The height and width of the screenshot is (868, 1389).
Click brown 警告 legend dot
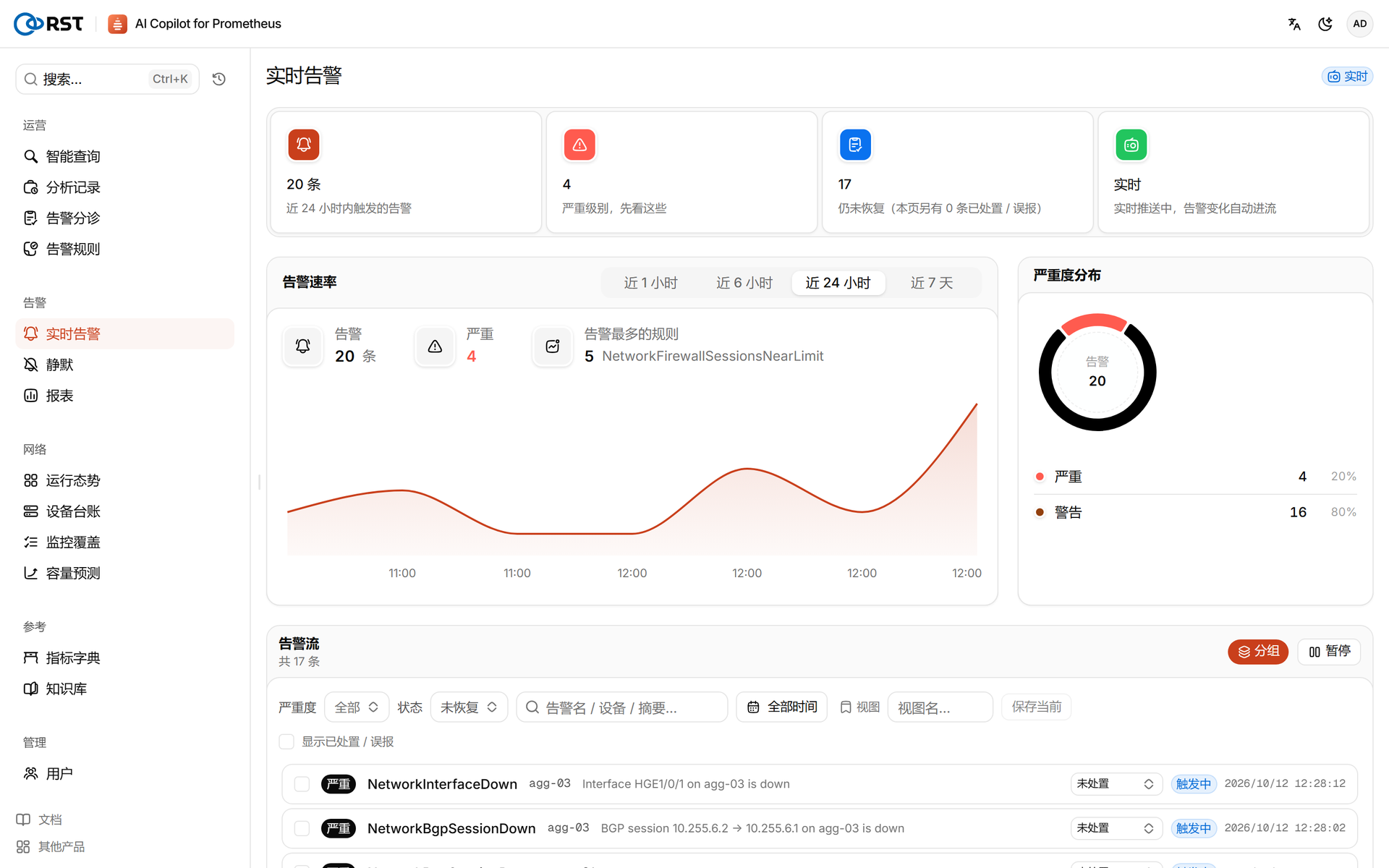tap(1040, 512)
